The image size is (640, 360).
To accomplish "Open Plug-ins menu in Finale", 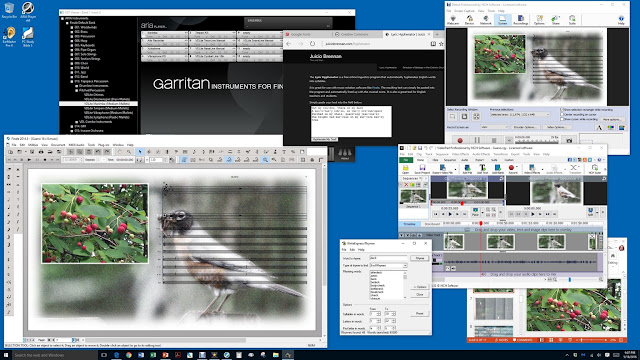I will tap(104, 145).
